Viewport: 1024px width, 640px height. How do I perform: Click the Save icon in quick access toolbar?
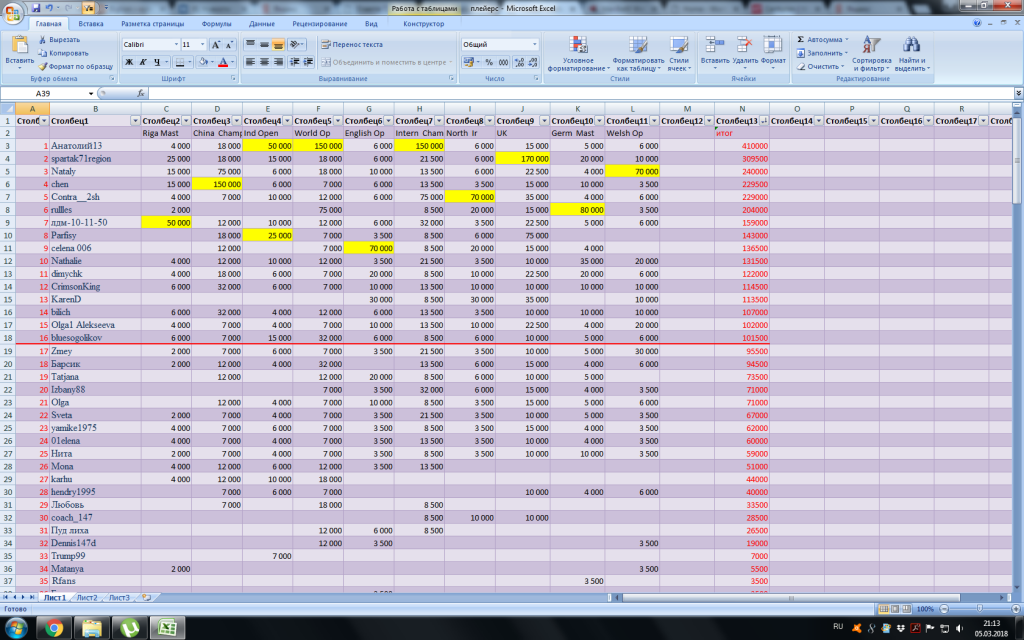tap(36, 7)
